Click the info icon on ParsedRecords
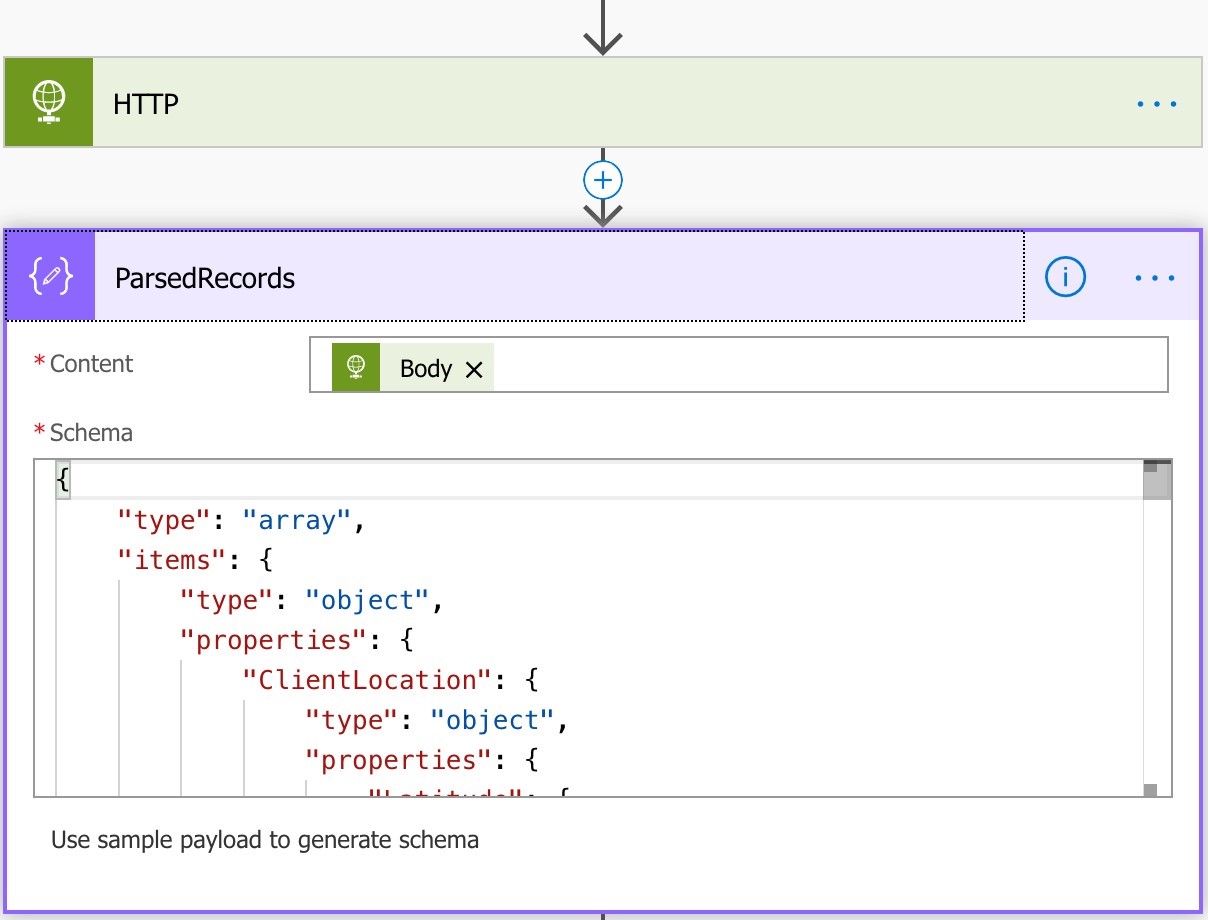1208x920 pixels. (x=1065, y=277)
